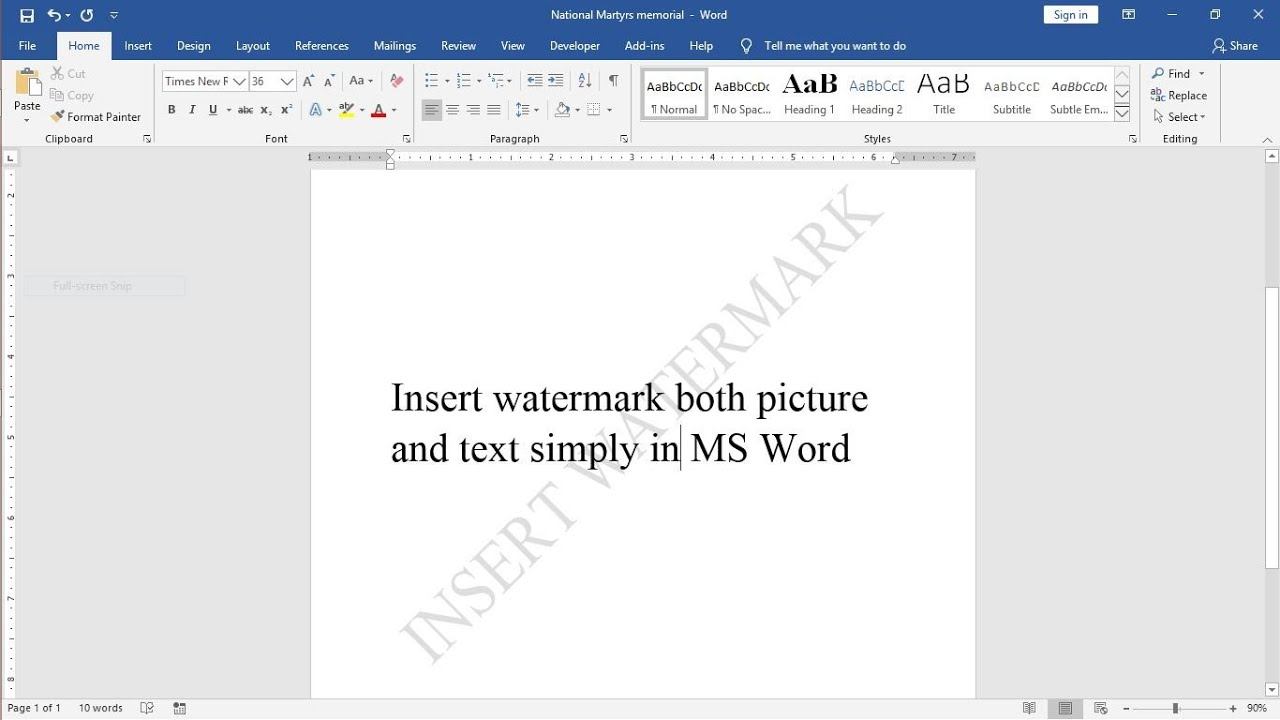Image resolution: width=1280 pixels, height=720 pixels.
Task: Expand the Styles gallery more arrow
Action: (1122, 114)
